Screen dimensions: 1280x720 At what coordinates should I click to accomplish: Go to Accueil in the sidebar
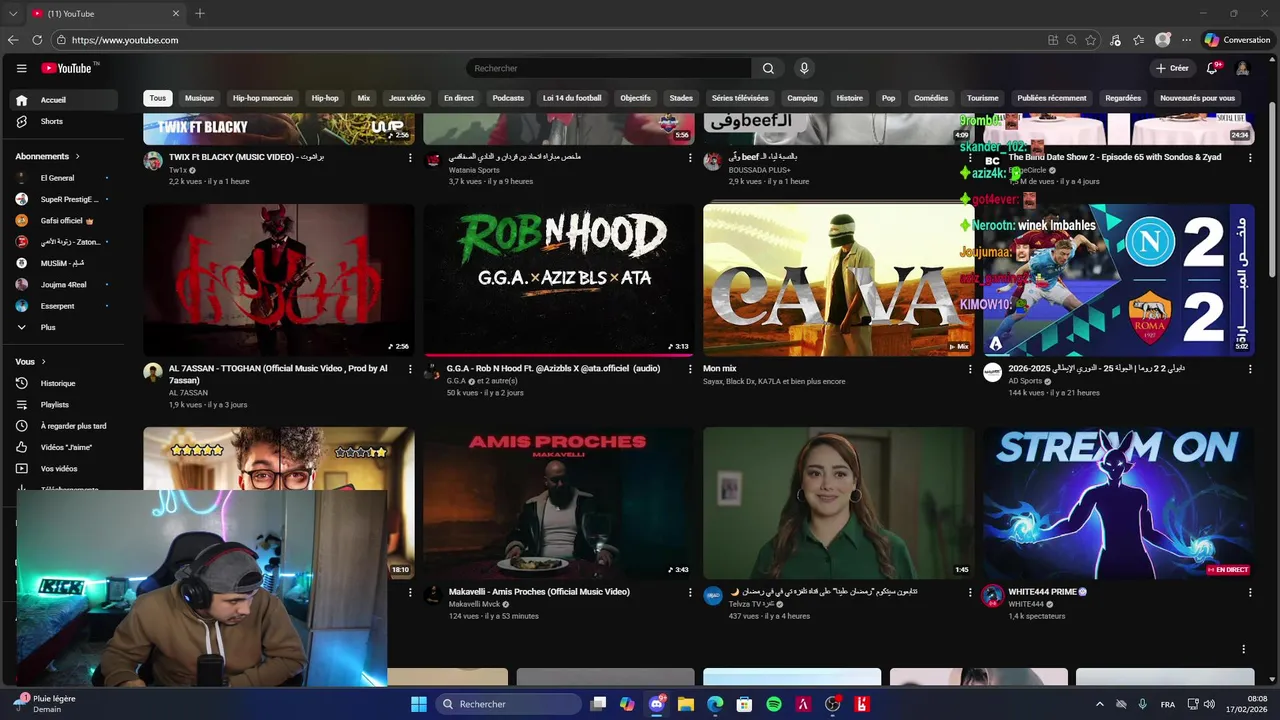tap(66, 100)
